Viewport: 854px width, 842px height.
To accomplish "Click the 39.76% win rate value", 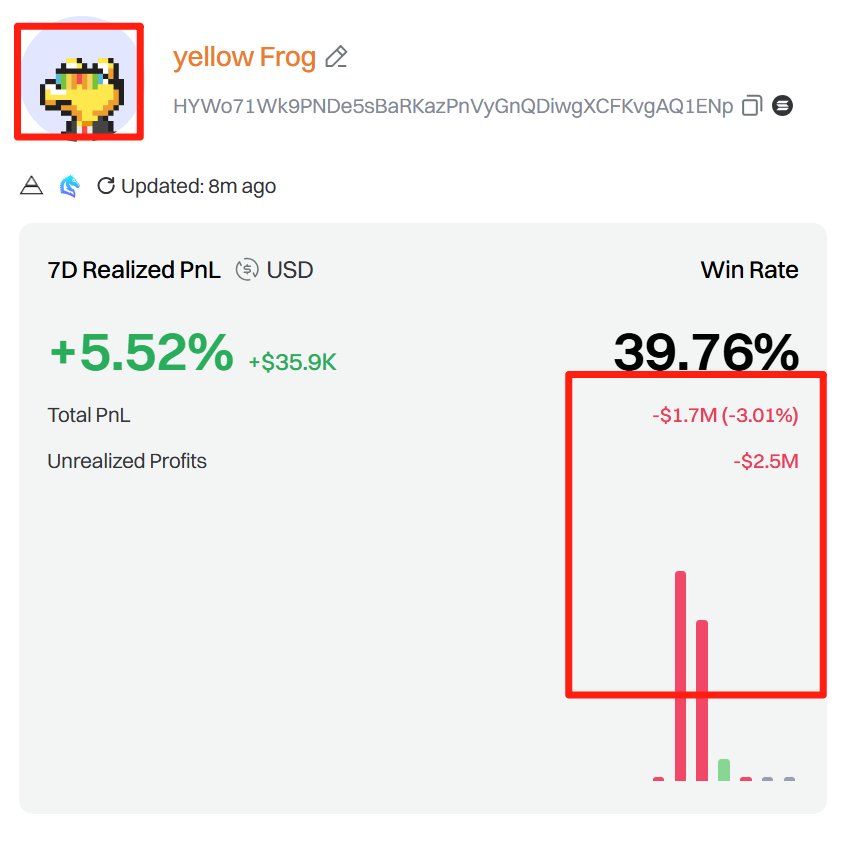I will pyautogui.click(x=706, y=353).
